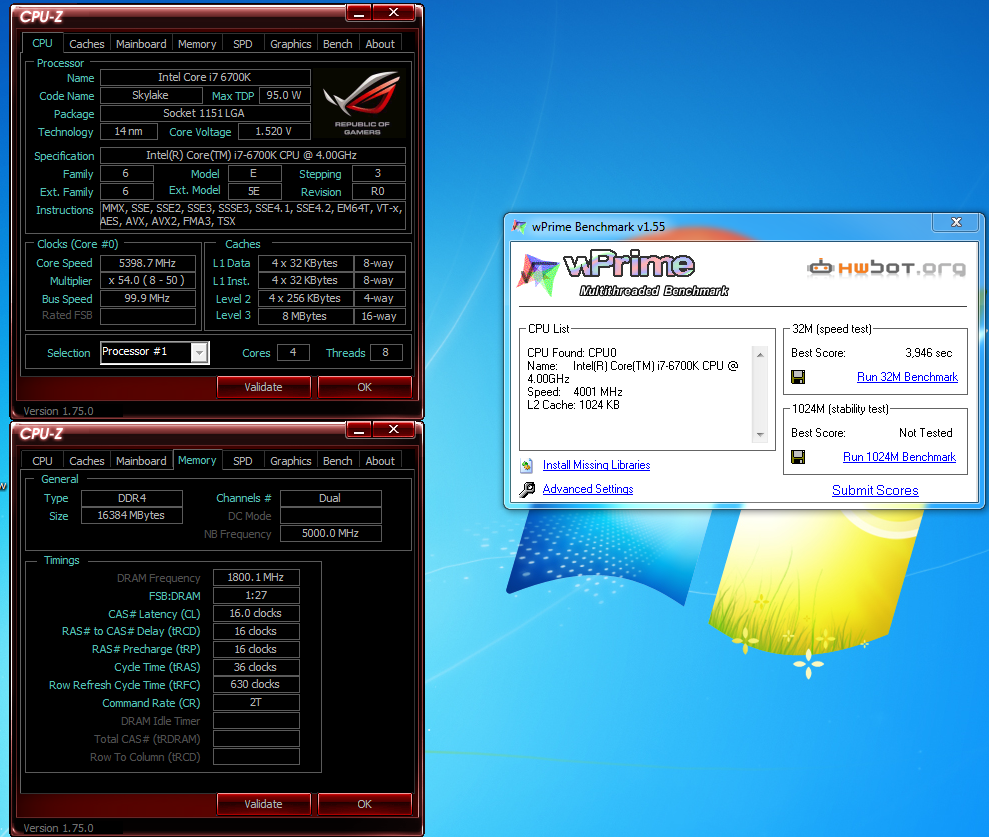Minimize the bottom CPU-Z window

point(359,430)
